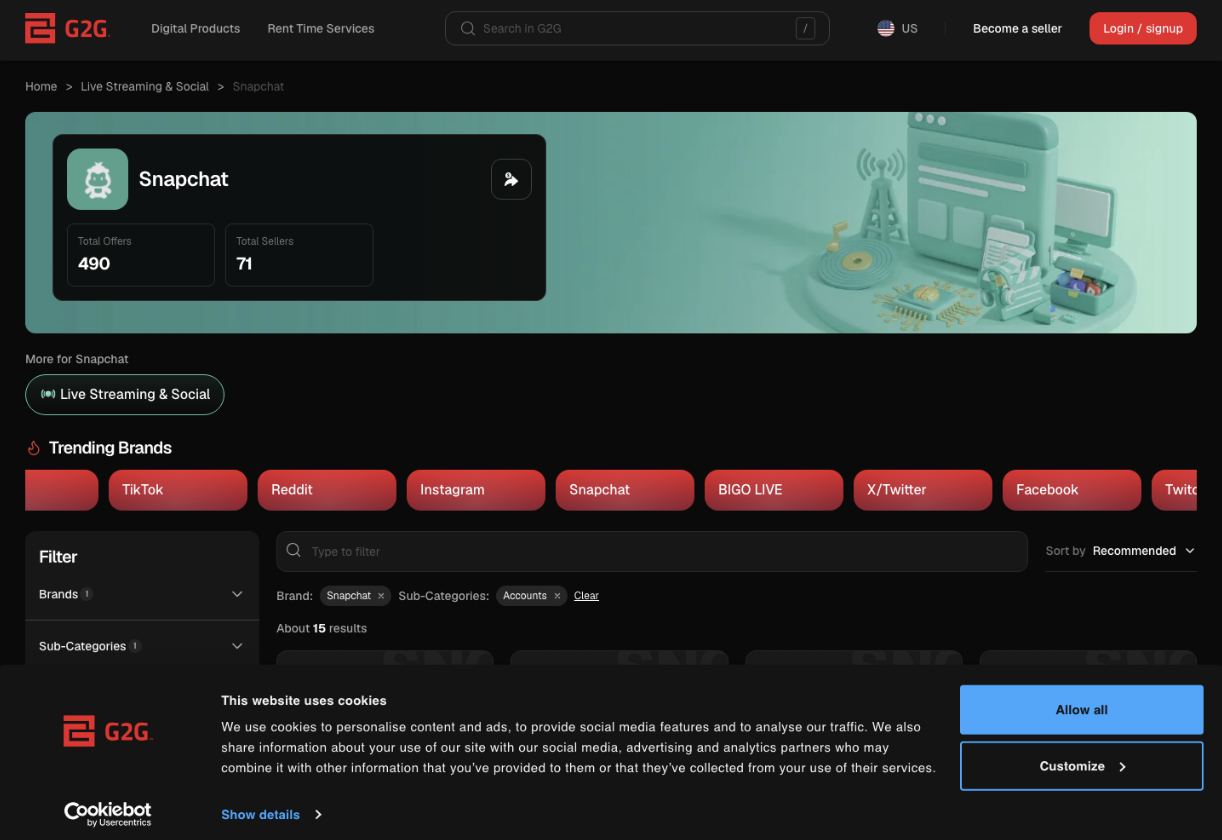Click the Customize cookies button
1222x840 pixels.
[x=1082, y=766]
